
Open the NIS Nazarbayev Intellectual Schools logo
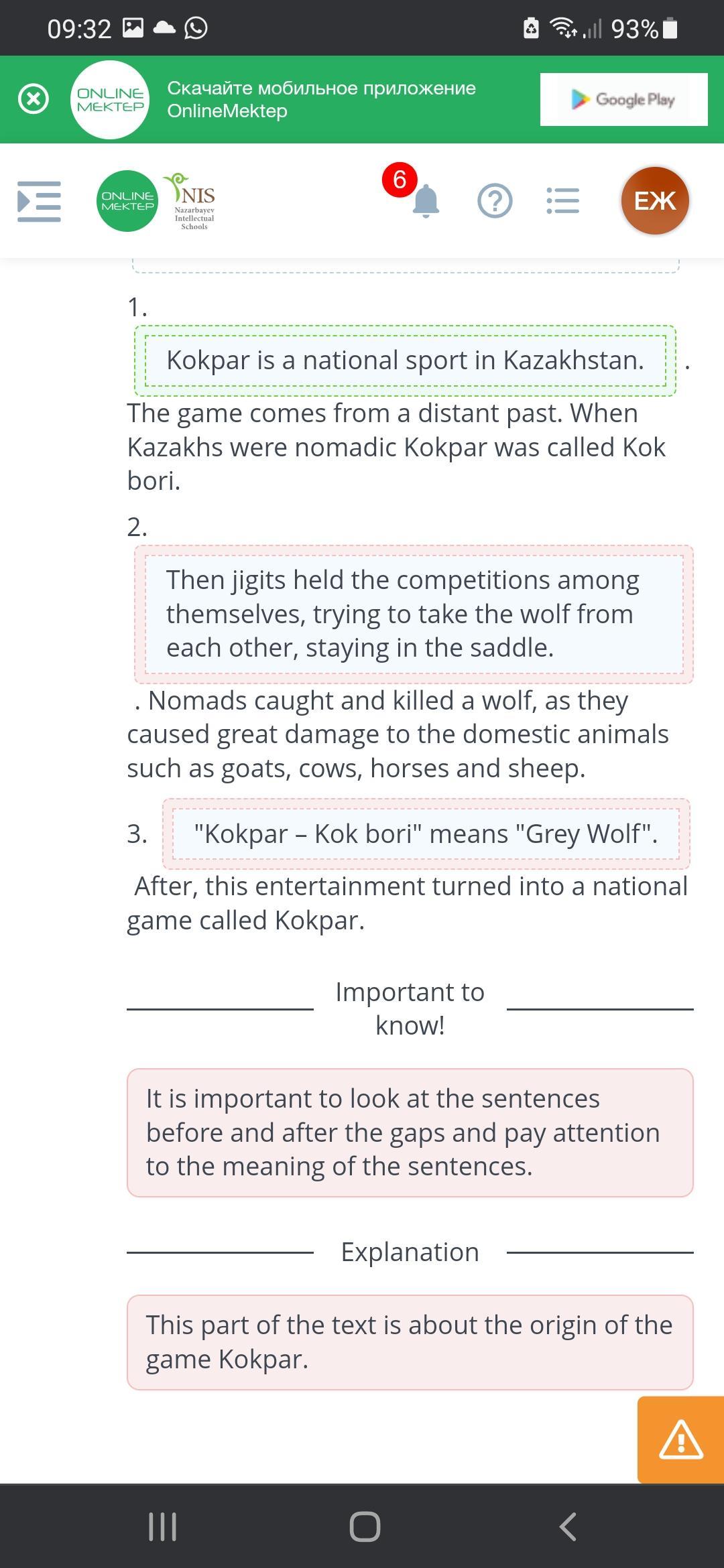(194, 201)
